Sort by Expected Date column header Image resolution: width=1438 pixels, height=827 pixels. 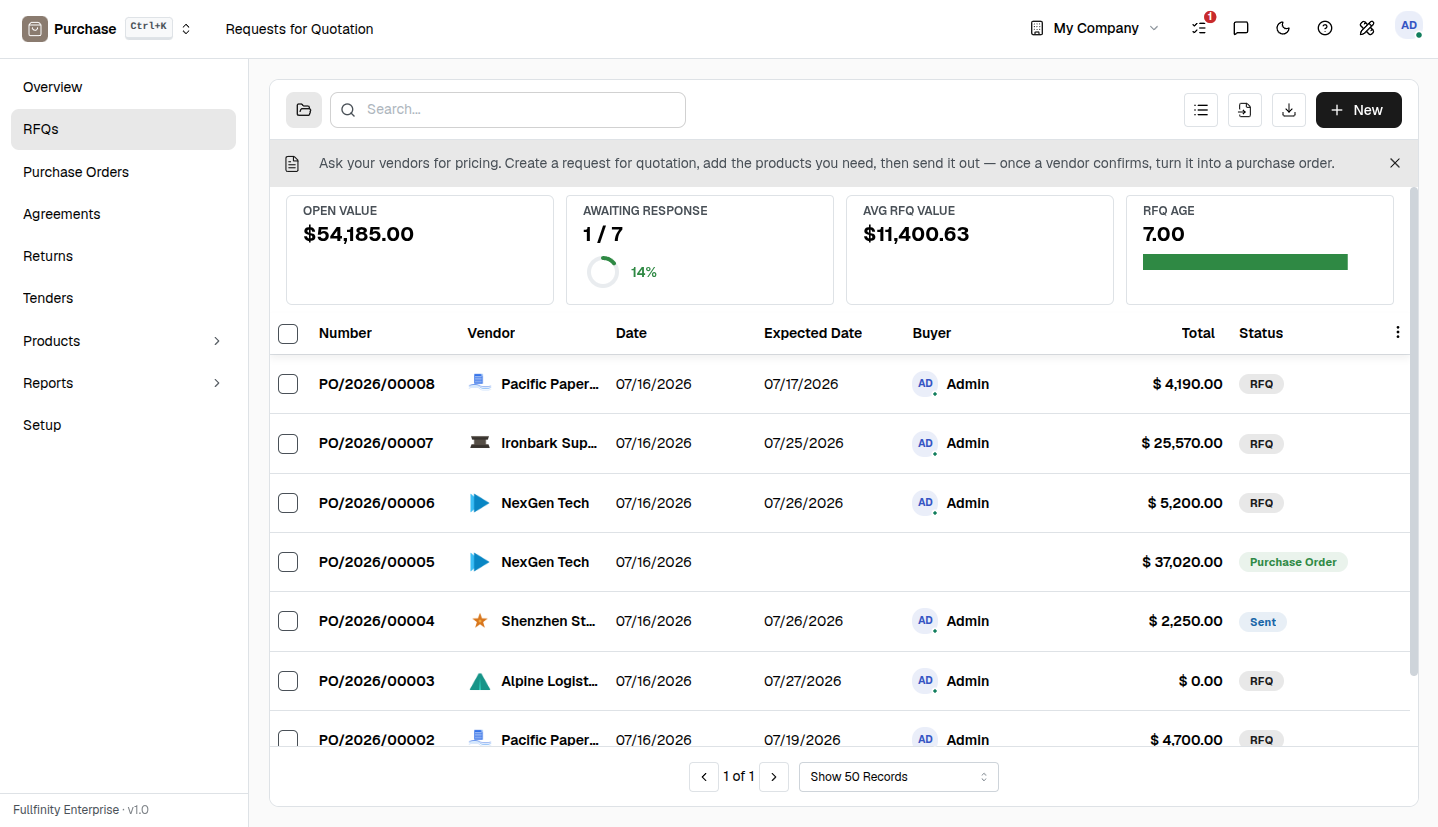click(813, 333)
